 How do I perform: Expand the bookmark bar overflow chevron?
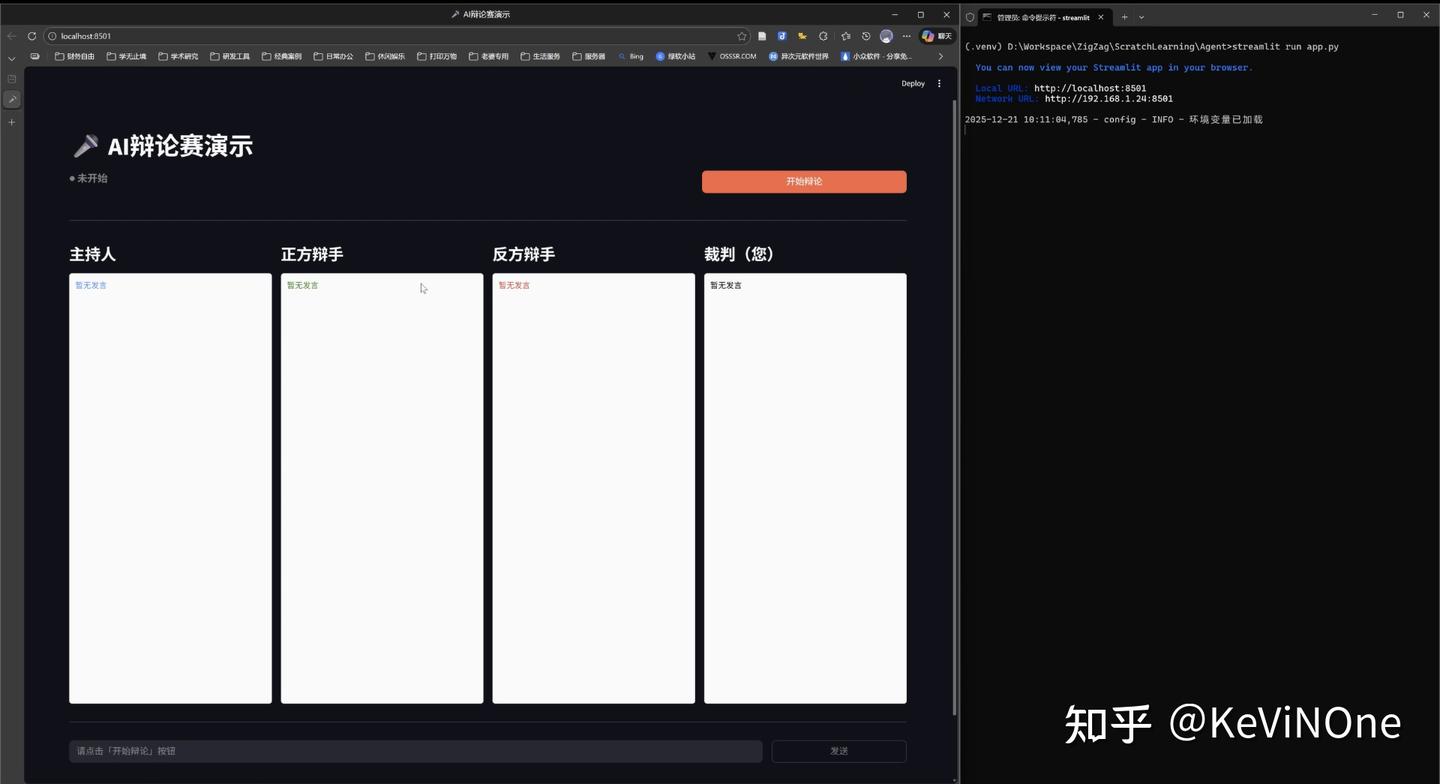[941, 56]
